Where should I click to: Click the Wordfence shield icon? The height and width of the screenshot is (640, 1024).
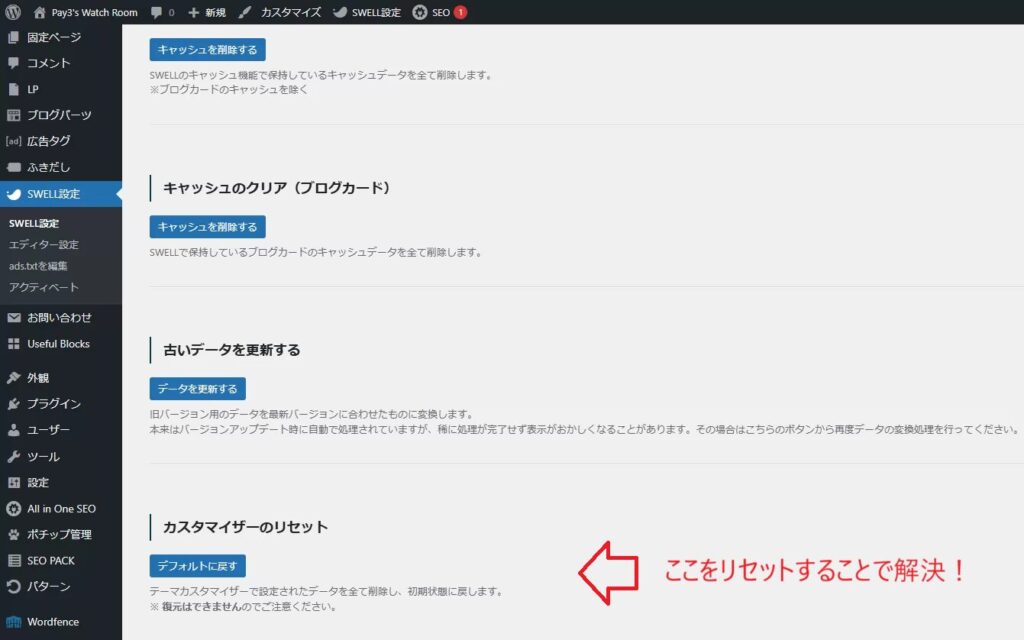point(13,622)
